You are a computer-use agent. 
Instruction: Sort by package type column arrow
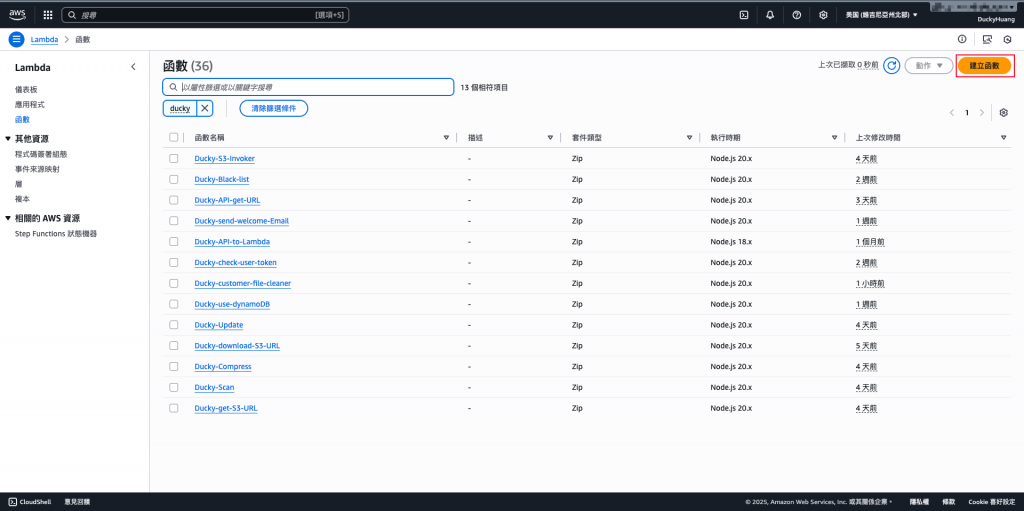(x=690, y=137)
